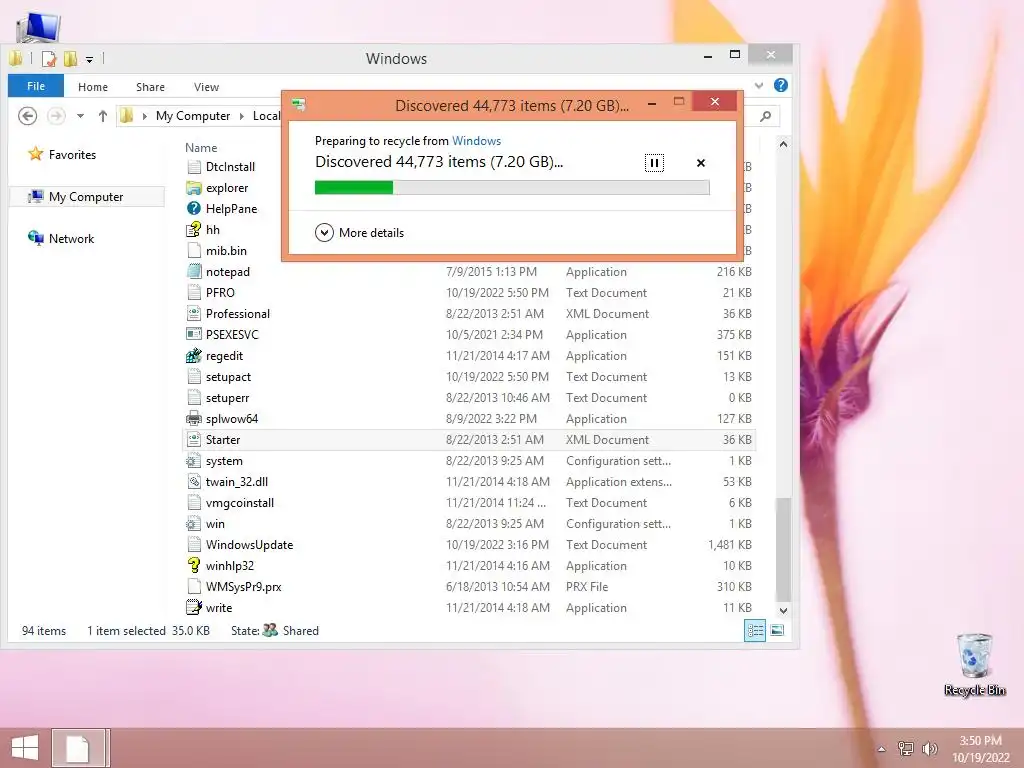Select Network in navigation pane
The width and height of the screenshot is (1024, 768).
click(x=71, y=239)
